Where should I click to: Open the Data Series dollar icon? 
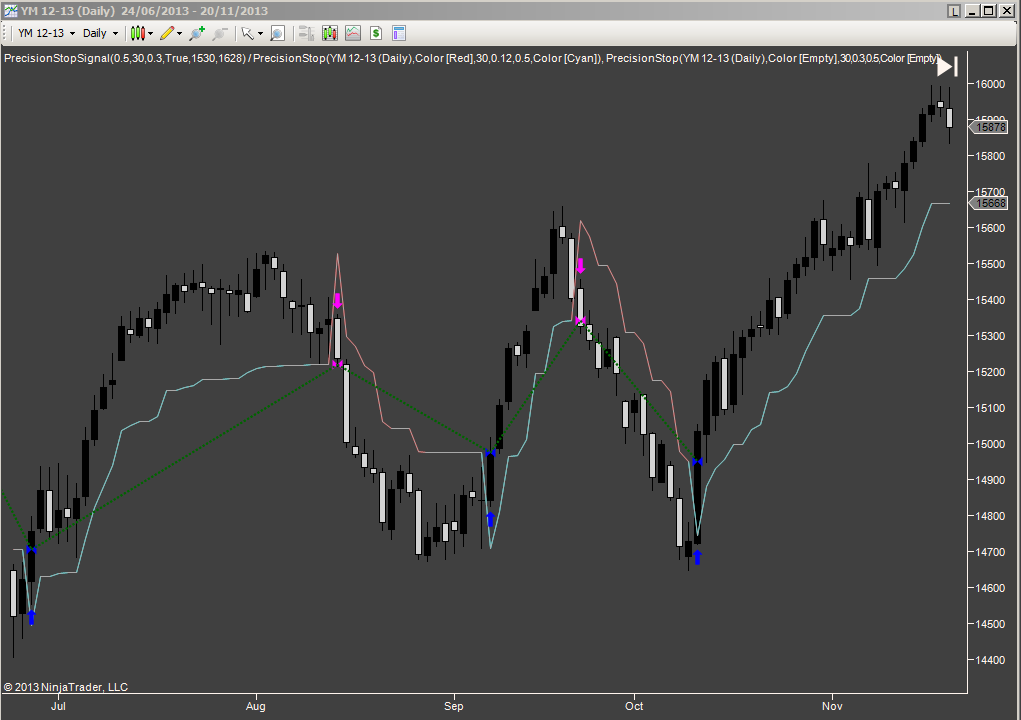[375, 33]
